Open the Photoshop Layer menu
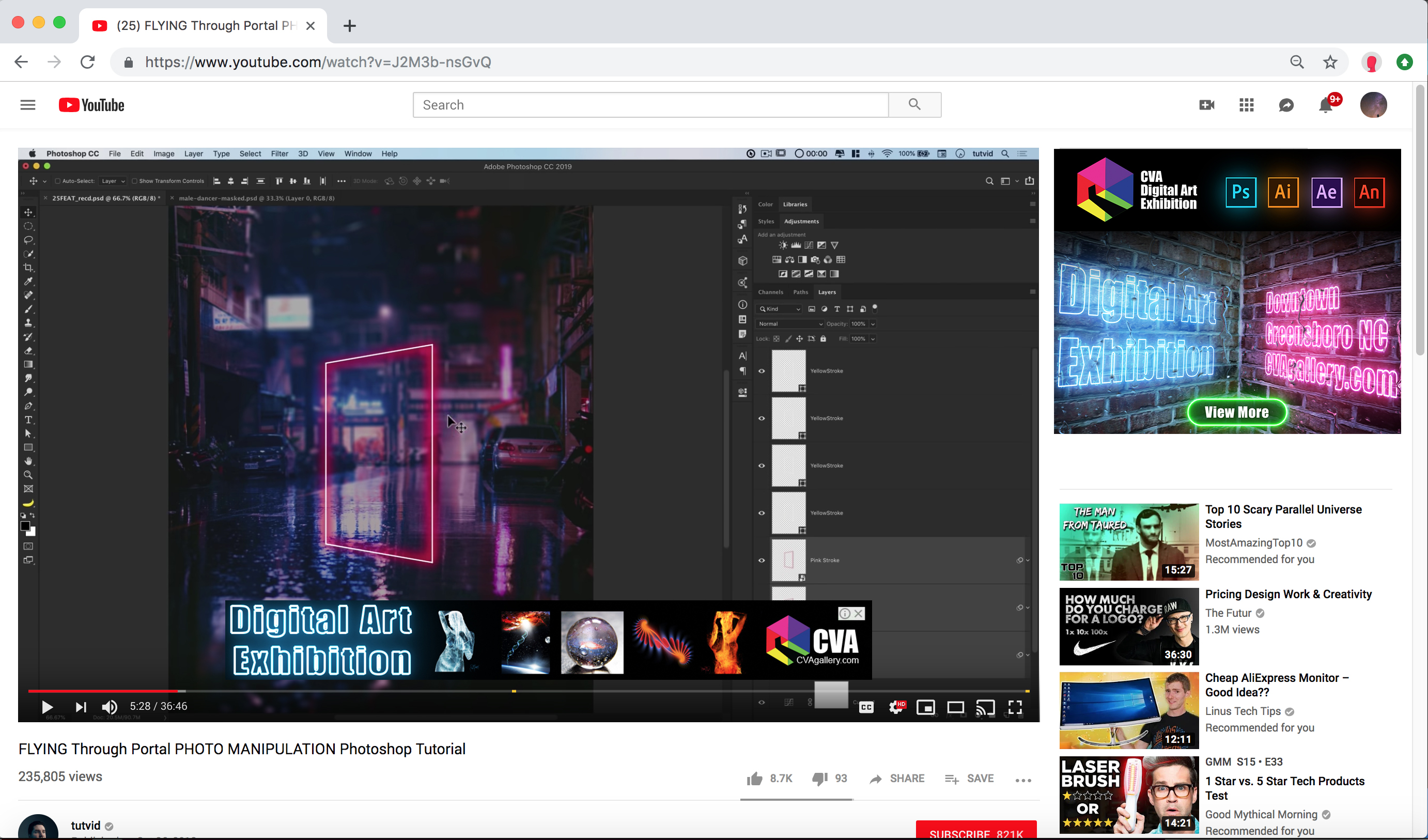This screenshot has height=840, width=1428. pos(193,153)
